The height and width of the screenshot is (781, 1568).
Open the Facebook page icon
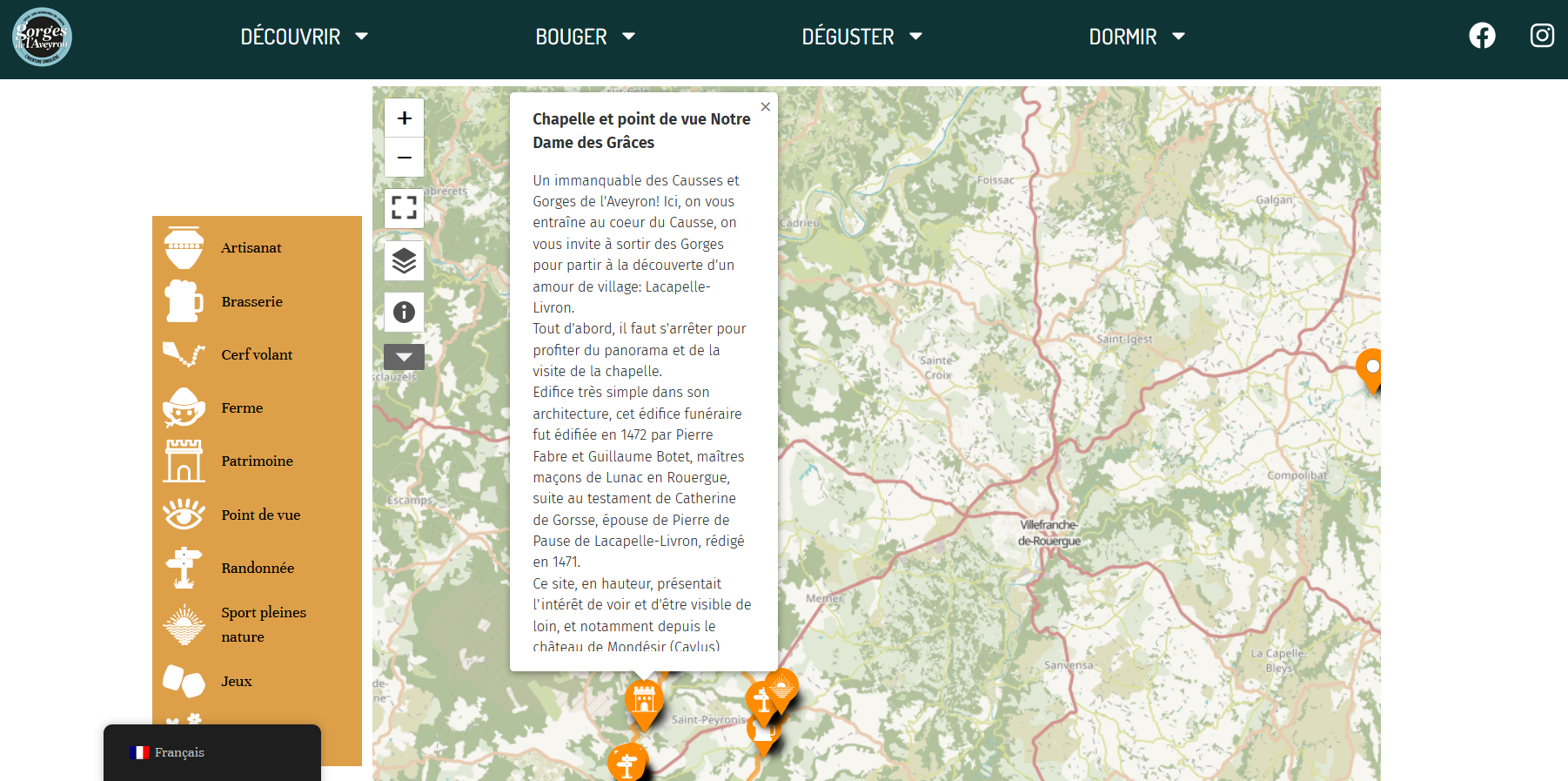(x=1482, y=36)
